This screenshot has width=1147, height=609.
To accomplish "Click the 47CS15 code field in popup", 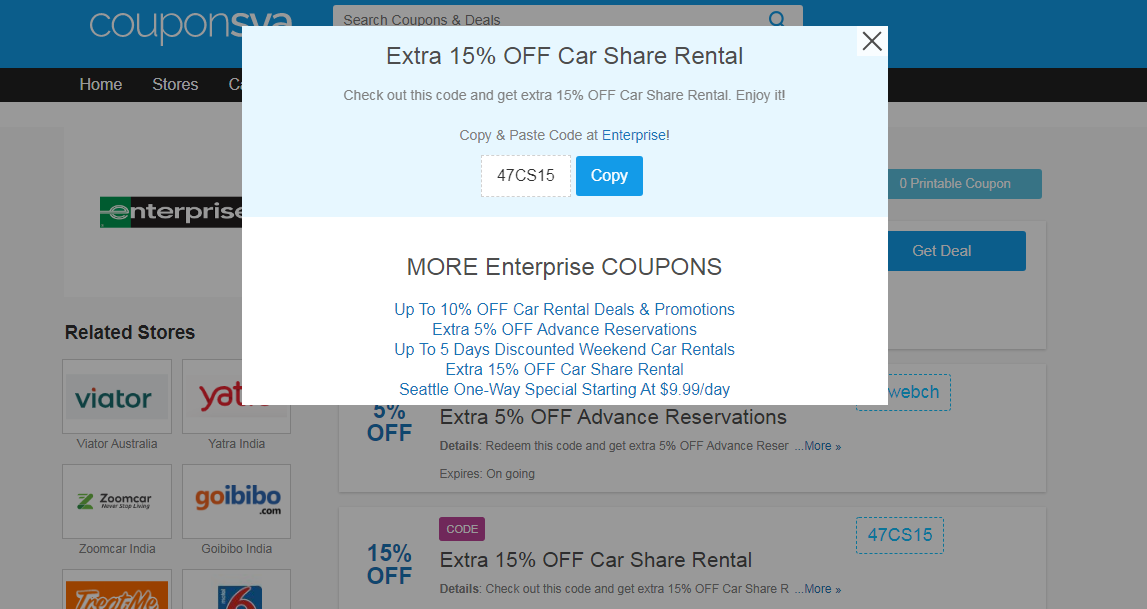I will 525,175.
